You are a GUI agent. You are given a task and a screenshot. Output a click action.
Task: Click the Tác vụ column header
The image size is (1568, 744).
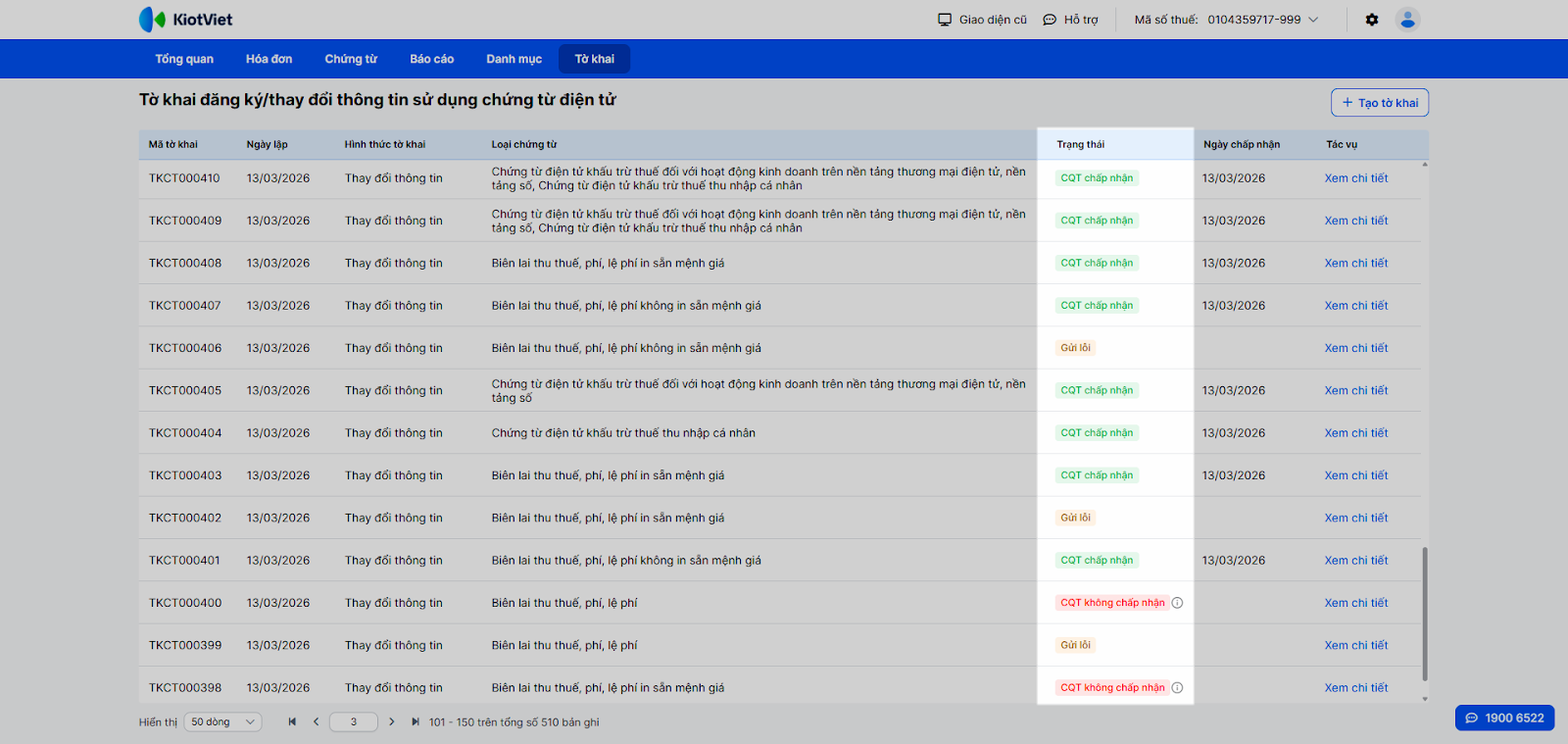coord(1343,144)
